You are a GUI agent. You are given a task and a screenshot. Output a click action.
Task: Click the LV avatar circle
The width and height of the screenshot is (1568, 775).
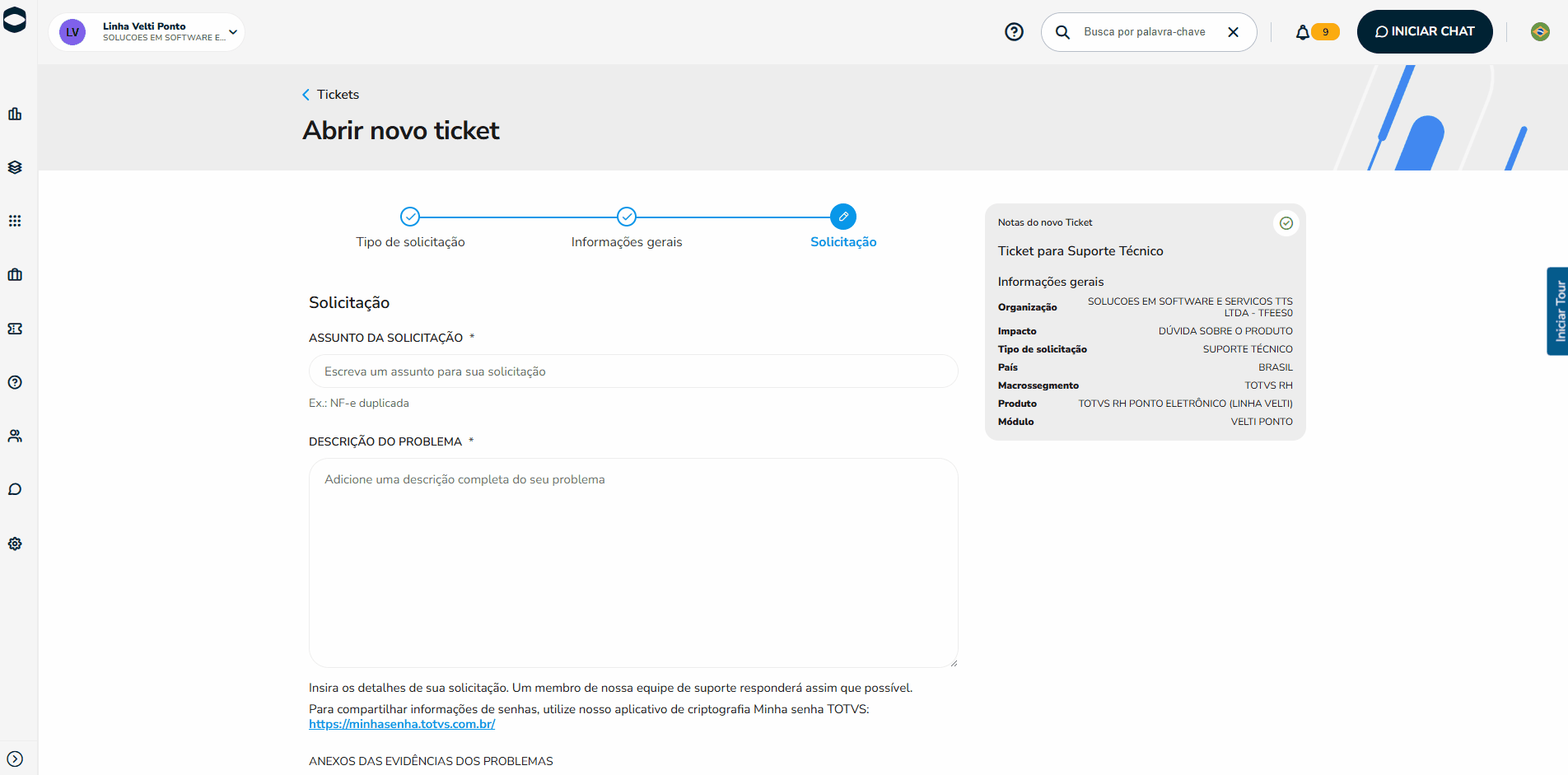click(72, 32)
